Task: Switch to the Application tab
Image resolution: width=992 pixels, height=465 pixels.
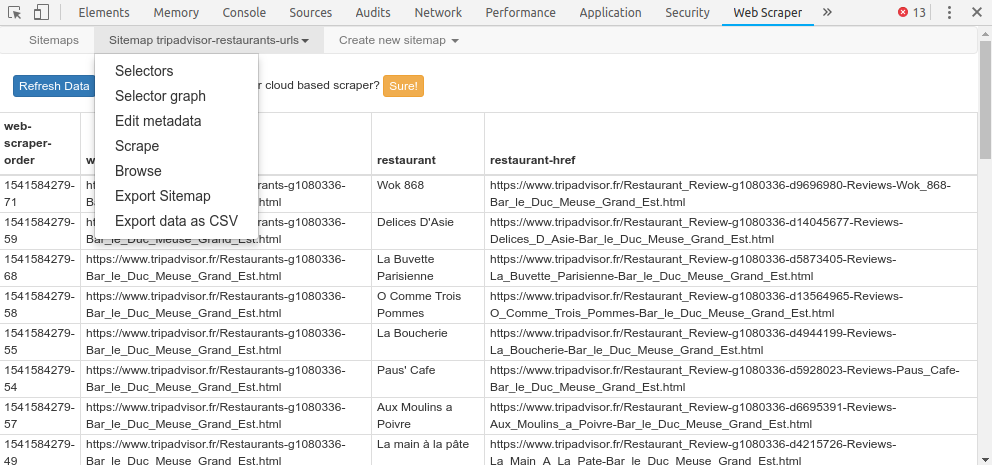Action: (x=611, y=12)
